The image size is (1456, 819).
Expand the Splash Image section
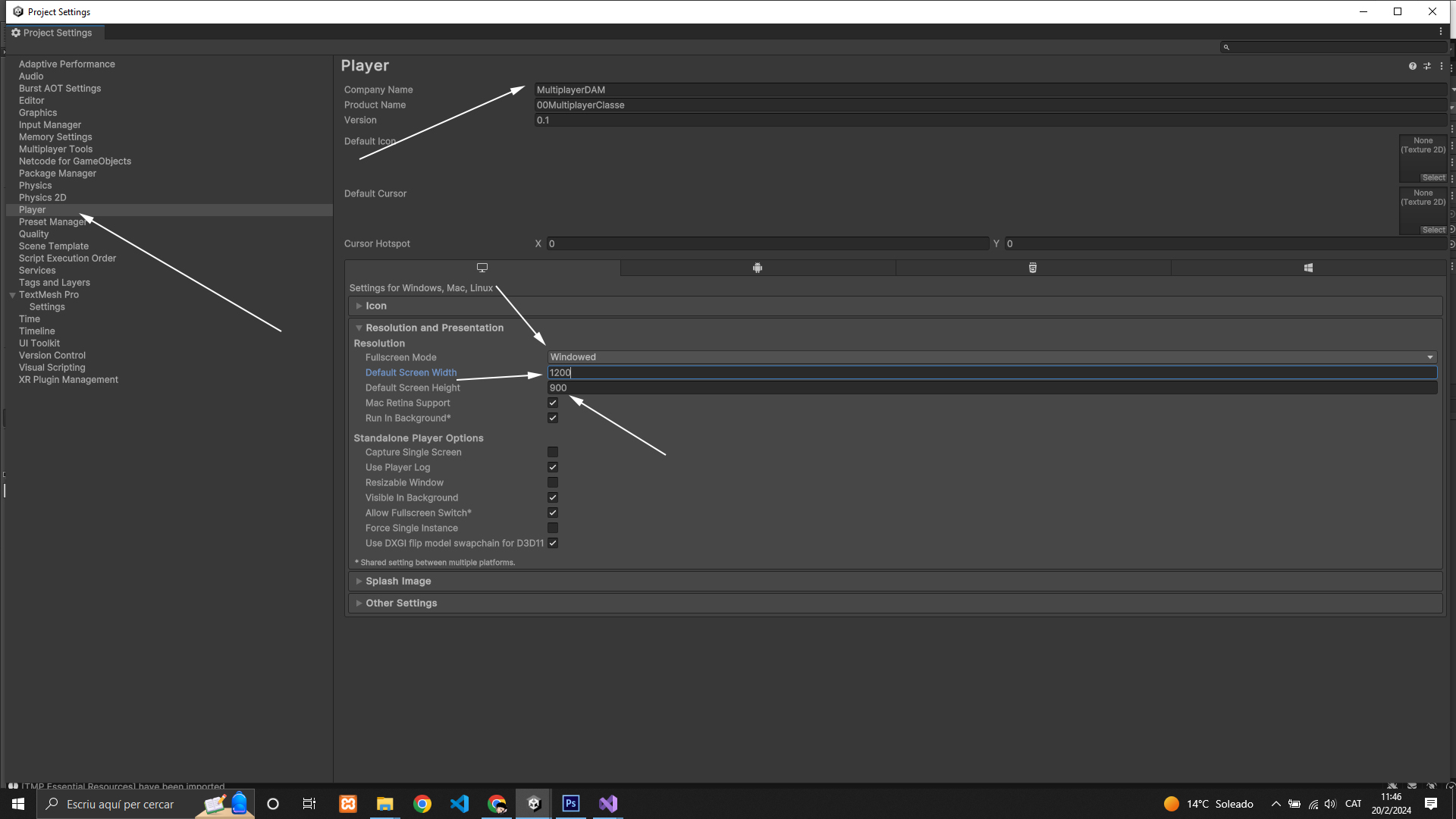[398, 581]
